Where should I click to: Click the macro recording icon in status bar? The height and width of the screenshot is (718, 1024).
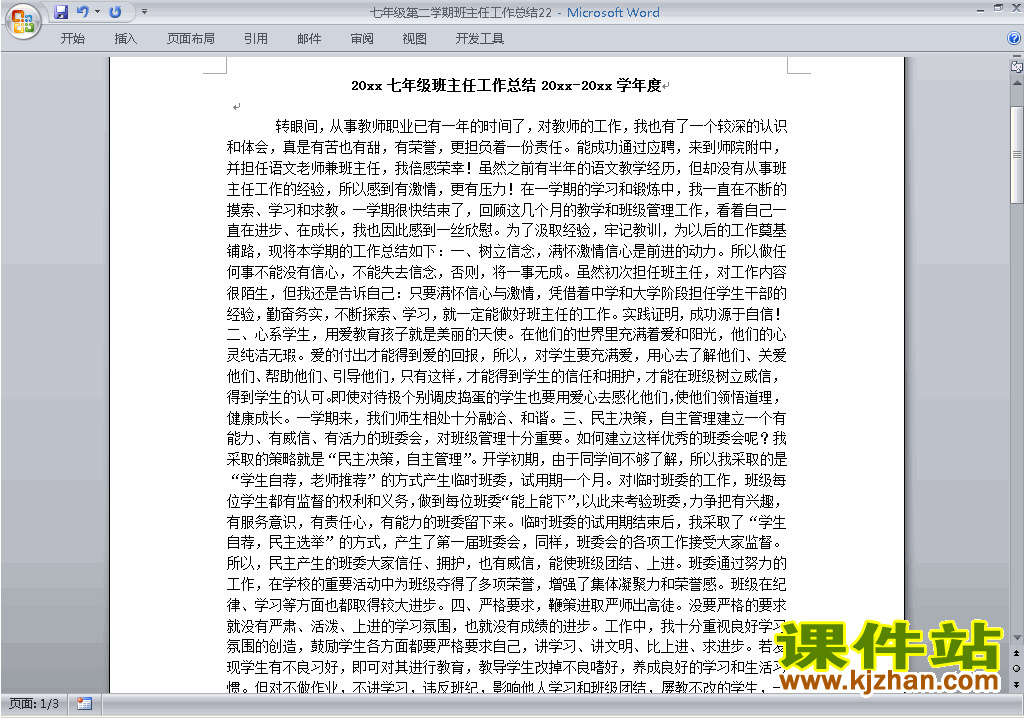84,704
